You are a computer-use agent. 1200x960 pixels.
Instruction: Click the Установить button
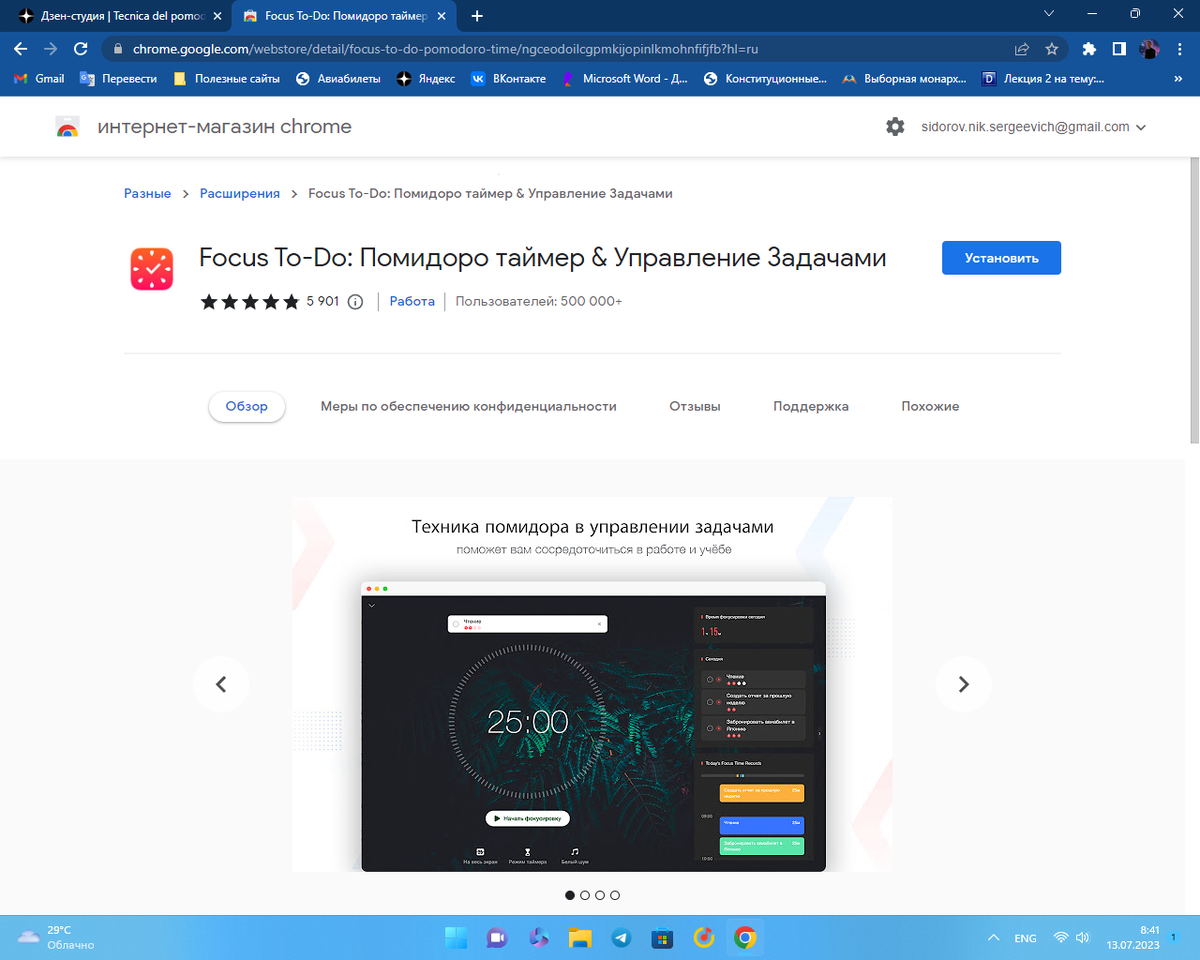pyautogui.click(x=1001, y=258)
